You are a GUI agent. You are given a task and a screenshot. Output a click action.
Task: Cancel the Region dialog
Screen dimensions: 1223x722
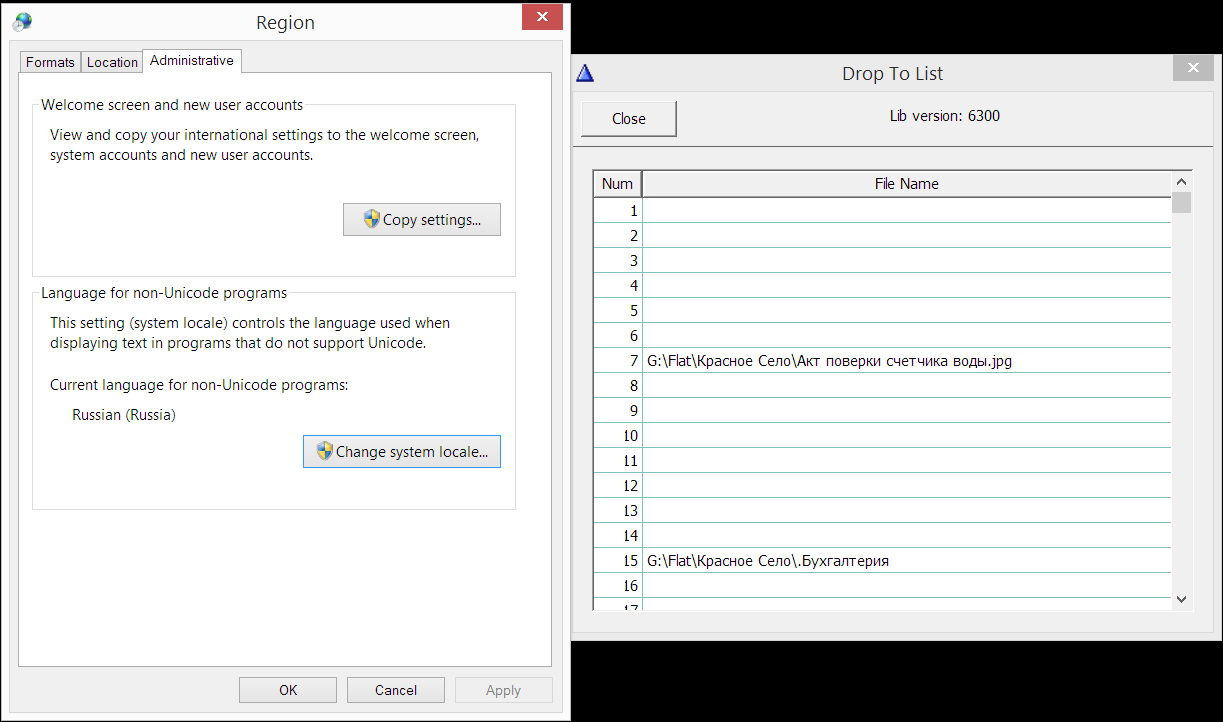[396, 690]
